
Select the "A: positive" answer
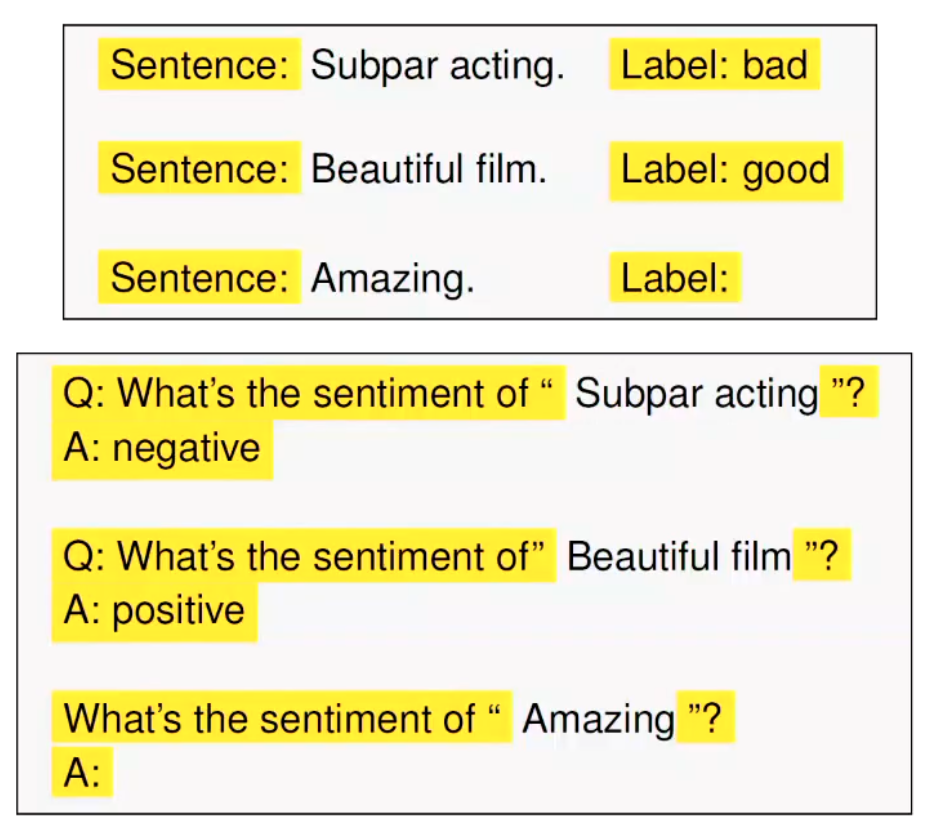(154, 610)
